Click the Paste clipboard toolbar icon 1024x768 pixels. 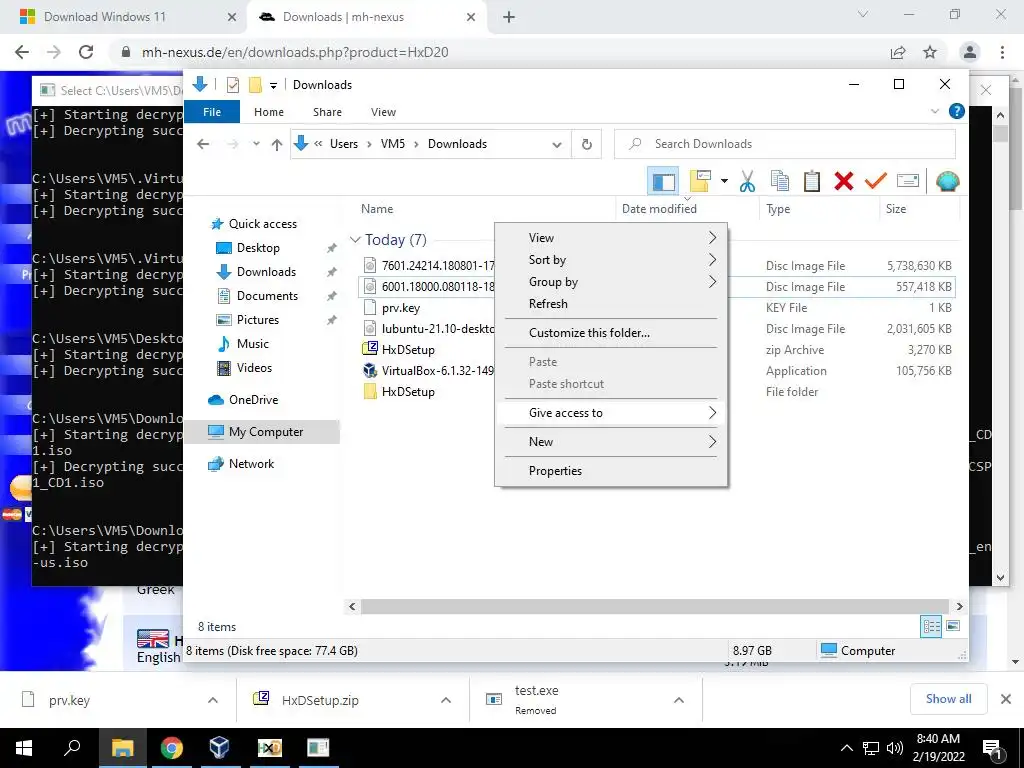pyautogui.click(x=811, y=181)
